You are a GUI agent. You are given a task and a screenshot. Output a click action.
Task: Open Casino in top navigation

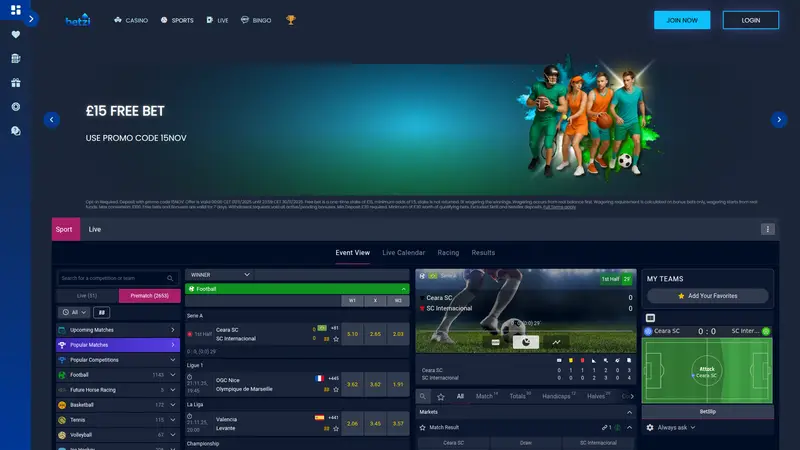[131, 20]
